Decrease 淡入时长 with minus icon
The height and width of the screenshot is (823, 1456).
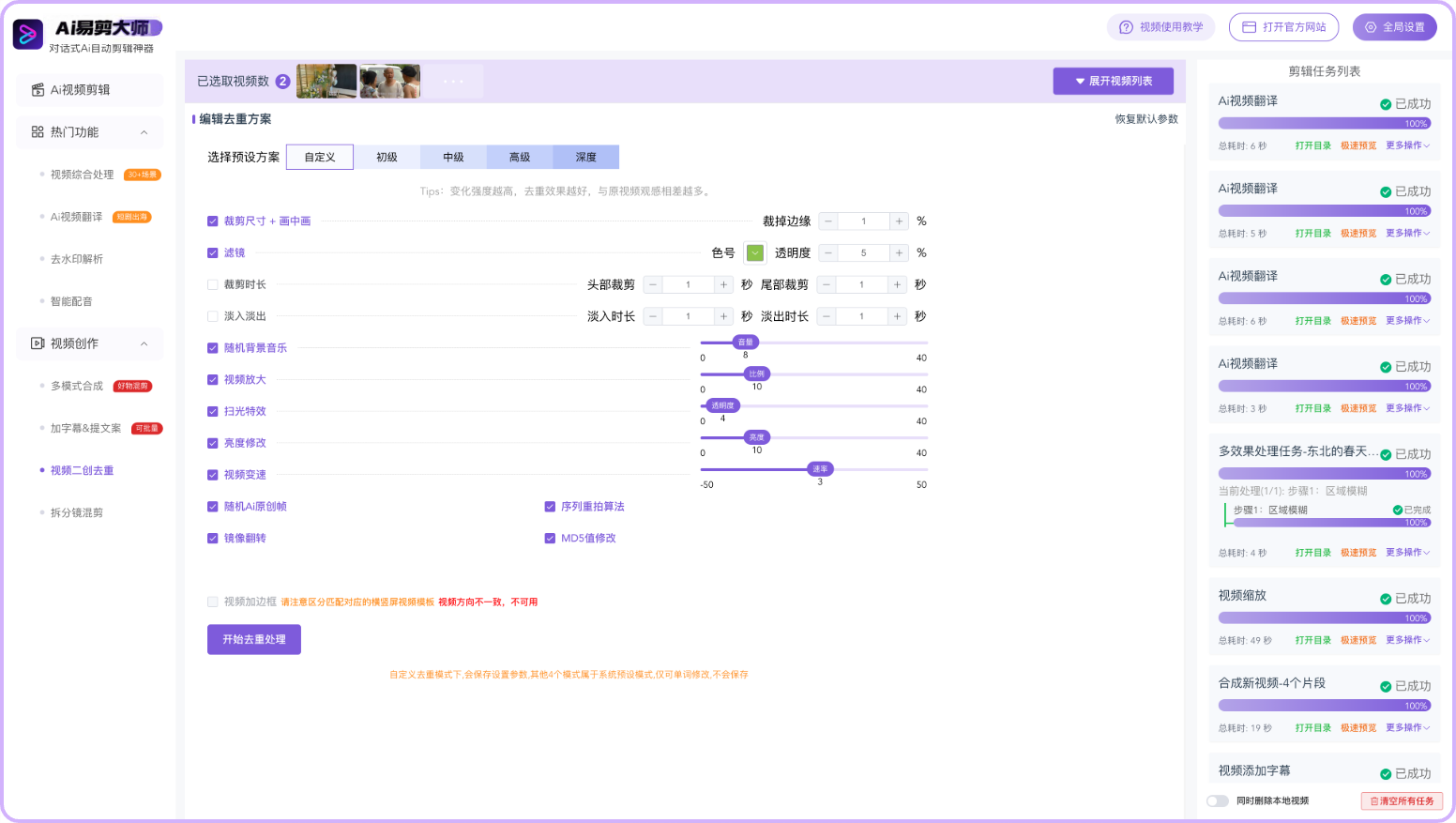point(653,317)
